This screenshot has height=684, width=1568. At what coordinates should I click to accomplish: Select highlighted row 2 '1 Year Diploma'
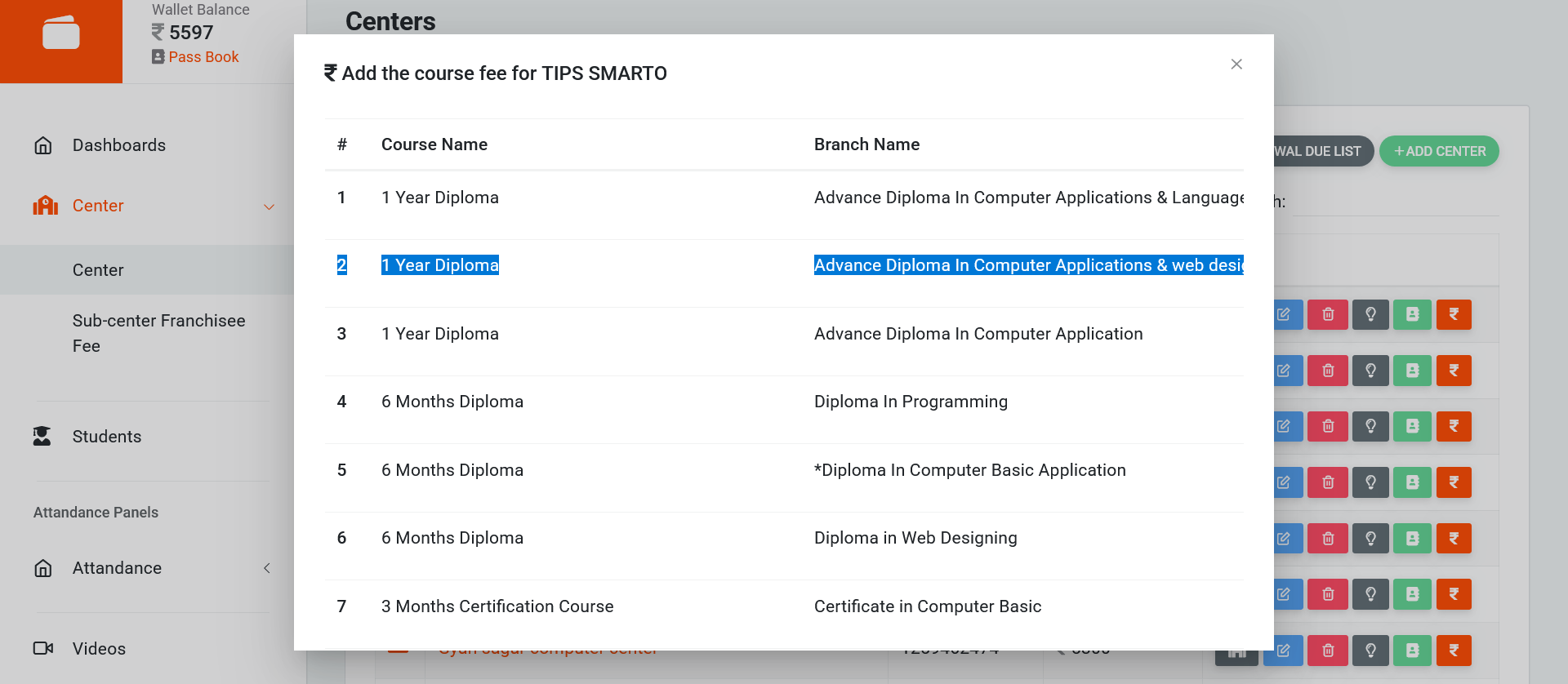(440, 265)
